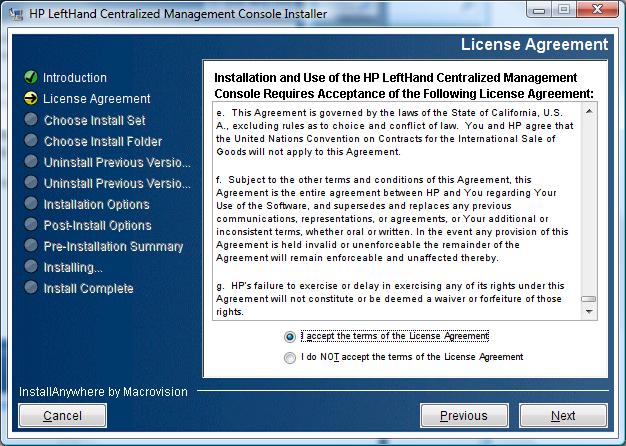Click the gray bullet beside Installation Options

point(31,203)
